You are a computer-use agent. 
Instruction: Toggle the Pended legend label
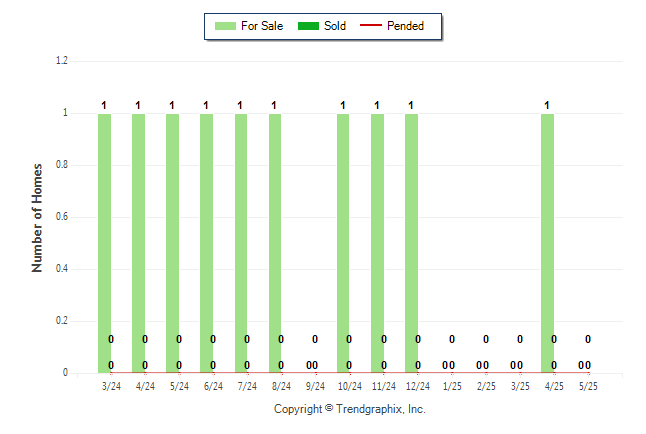(x=405, y=26)
